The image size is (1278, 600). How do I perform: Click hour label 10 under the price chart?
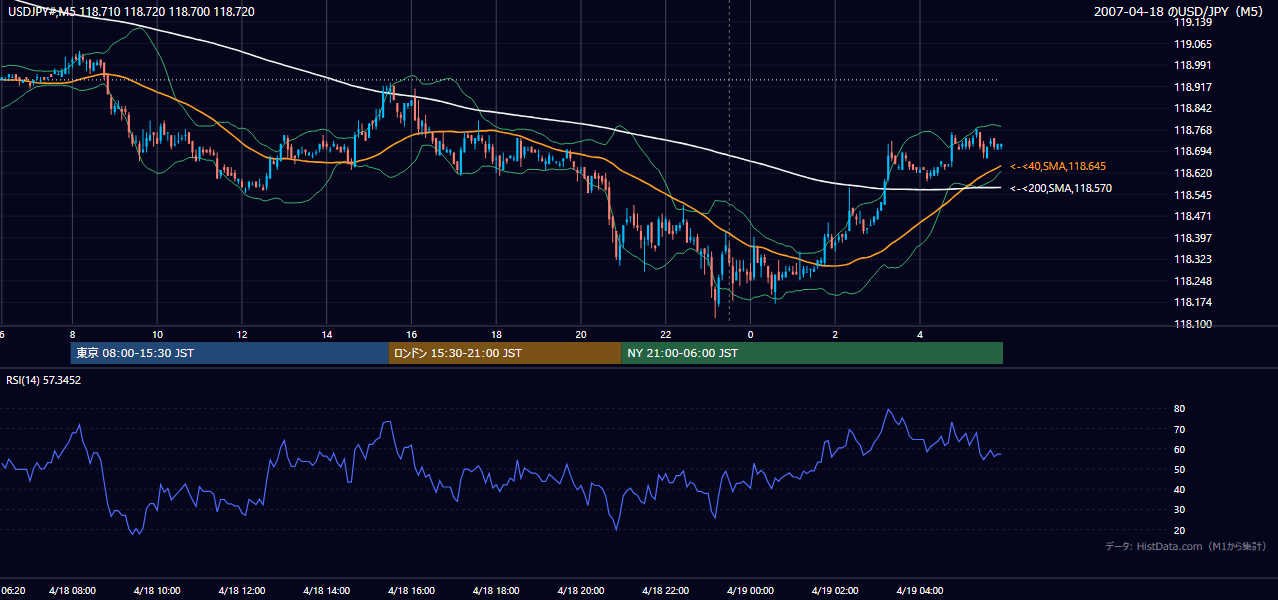click(x=158, y=334)
